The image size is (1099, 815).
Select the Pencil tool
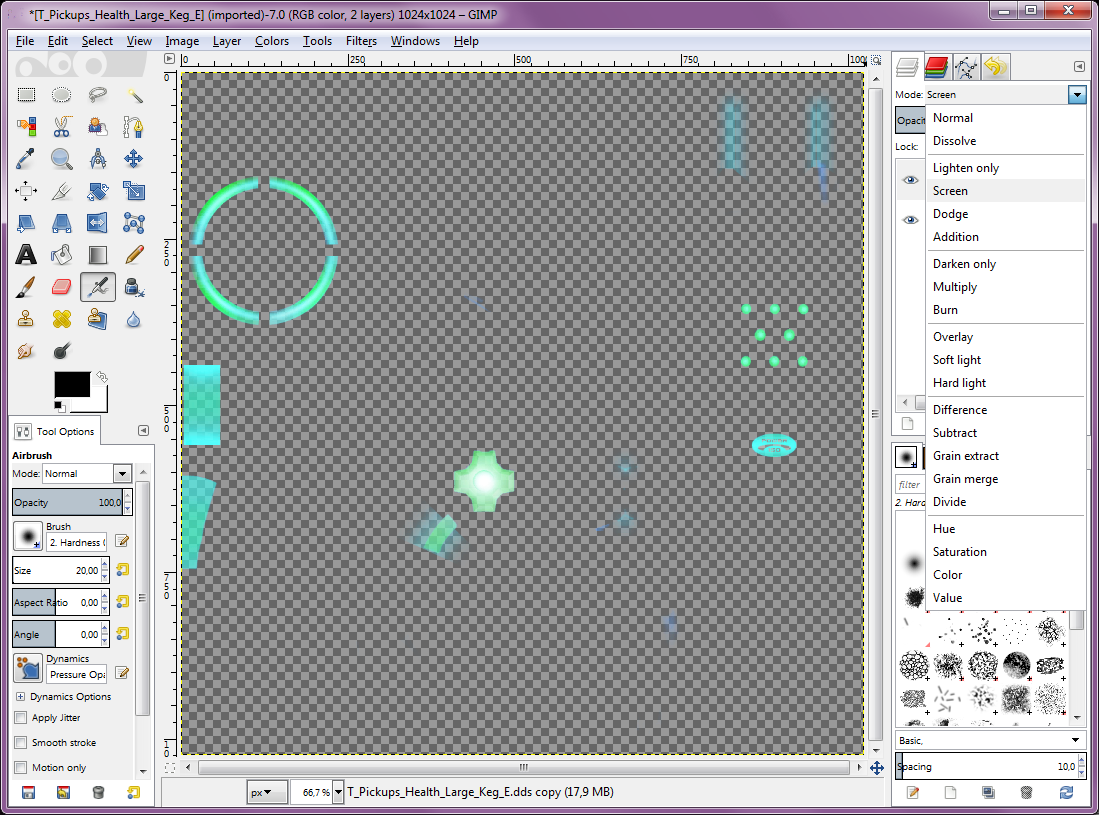(133, 254)
